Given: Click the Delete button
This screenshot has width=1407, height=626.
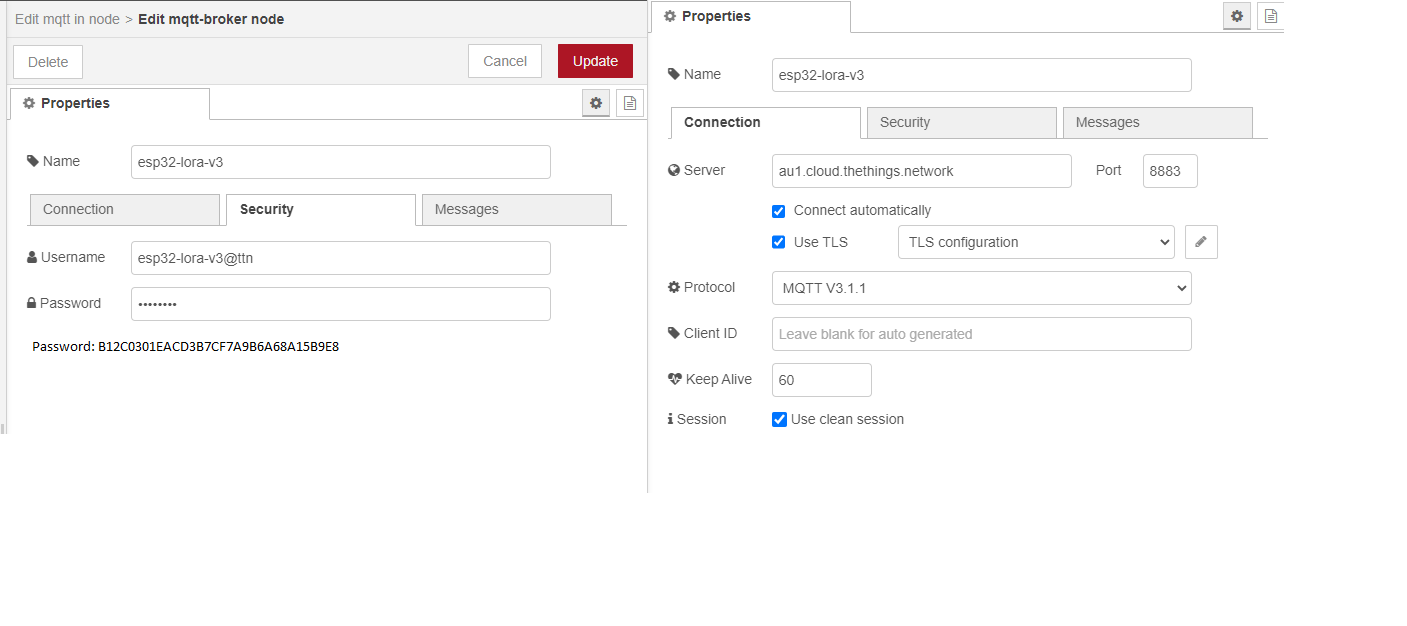Looking at the screenshot, I should (48, 62).
